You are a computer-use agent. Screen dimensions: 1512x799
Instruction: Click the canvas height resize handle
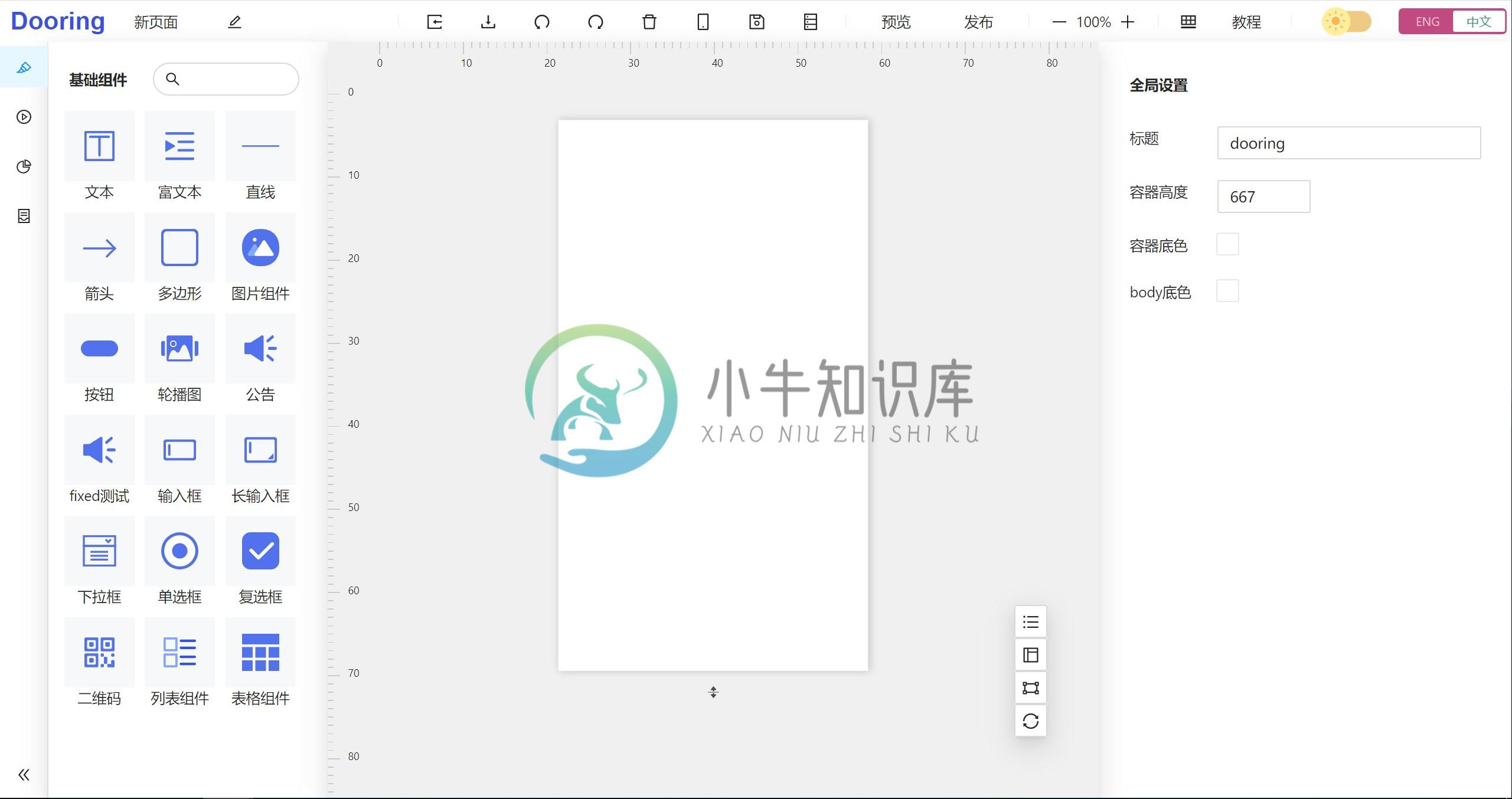pyautogui.click(x=713, y=692)
